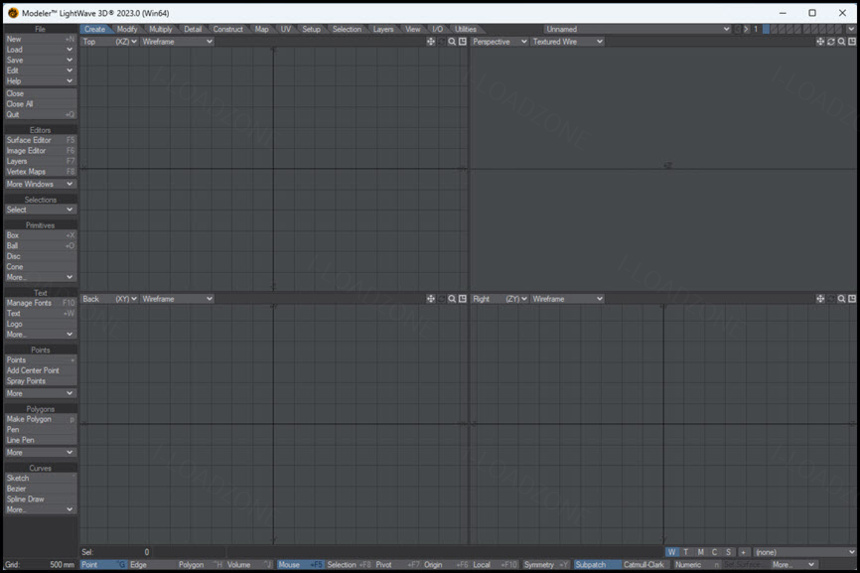Open the Unnamed object dropdown
The width and height of the screenshot is (860, 573).
pos(637,29)
